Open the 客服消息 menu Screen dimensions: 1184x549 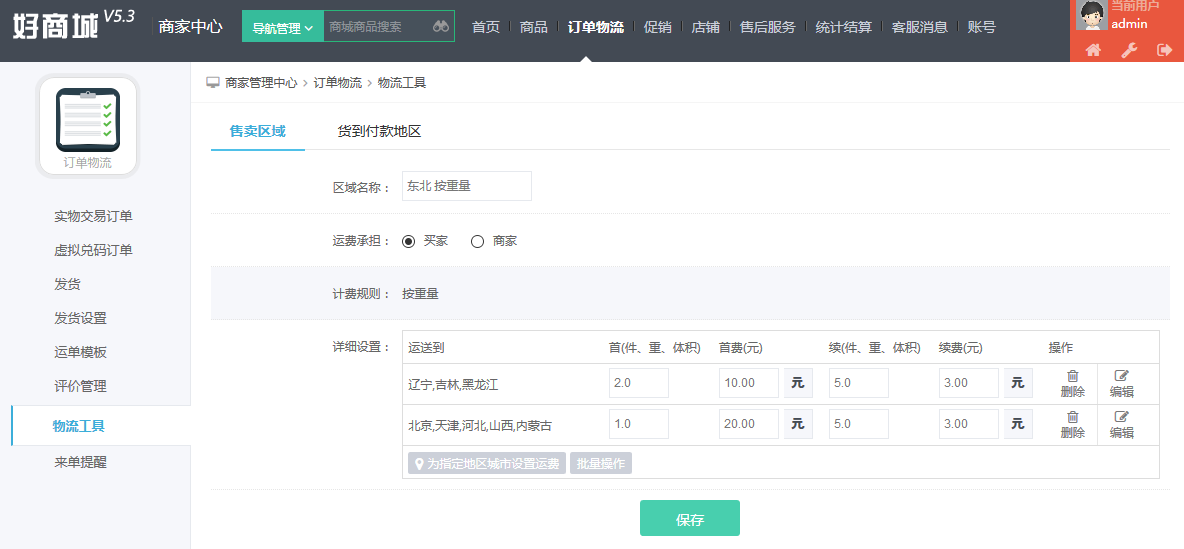(x=920, y=27)
